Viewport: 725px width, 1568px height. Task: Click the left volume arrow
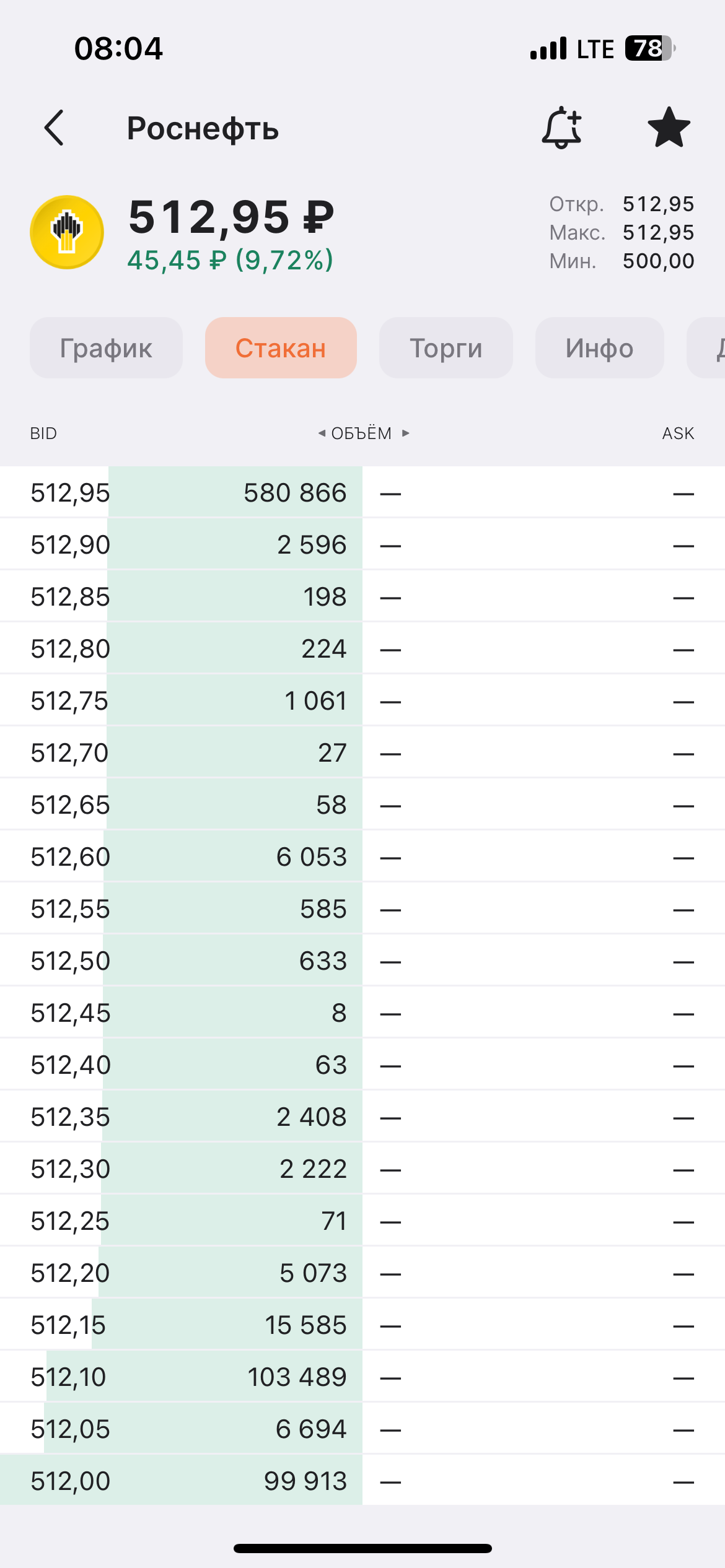pos(322,433)
